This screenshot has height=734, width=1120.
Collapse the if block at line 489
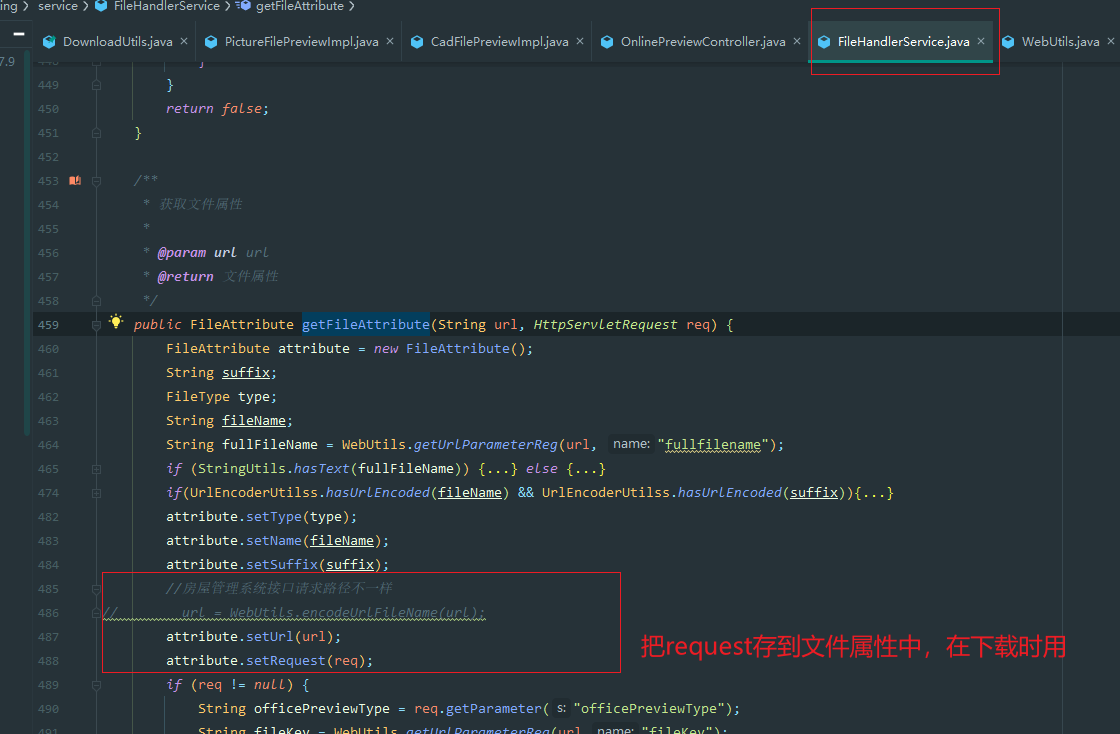[x=97, y=685]
